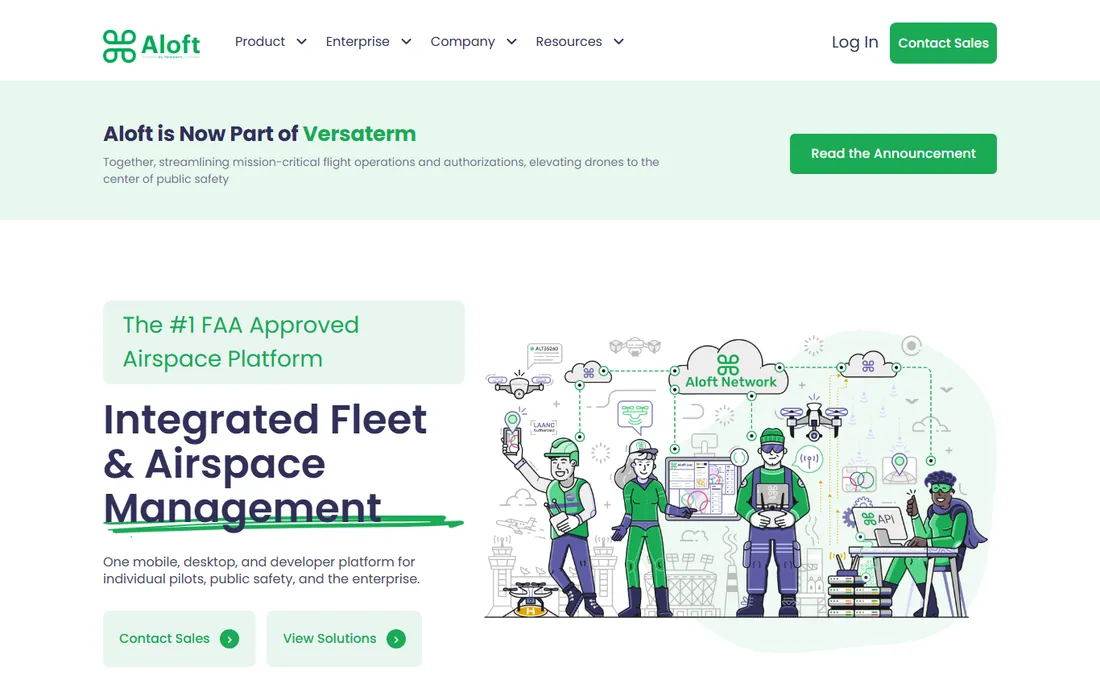Screen dimensions: 1100x688
Task: Expand the Product dropdown chevron
Action: (x=302, y=41)
